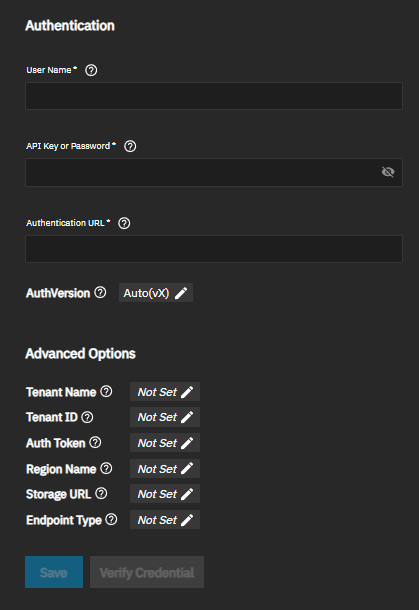The image size is (419, 610).
Task: Click the Auth Token label
Action: [56, 443]
